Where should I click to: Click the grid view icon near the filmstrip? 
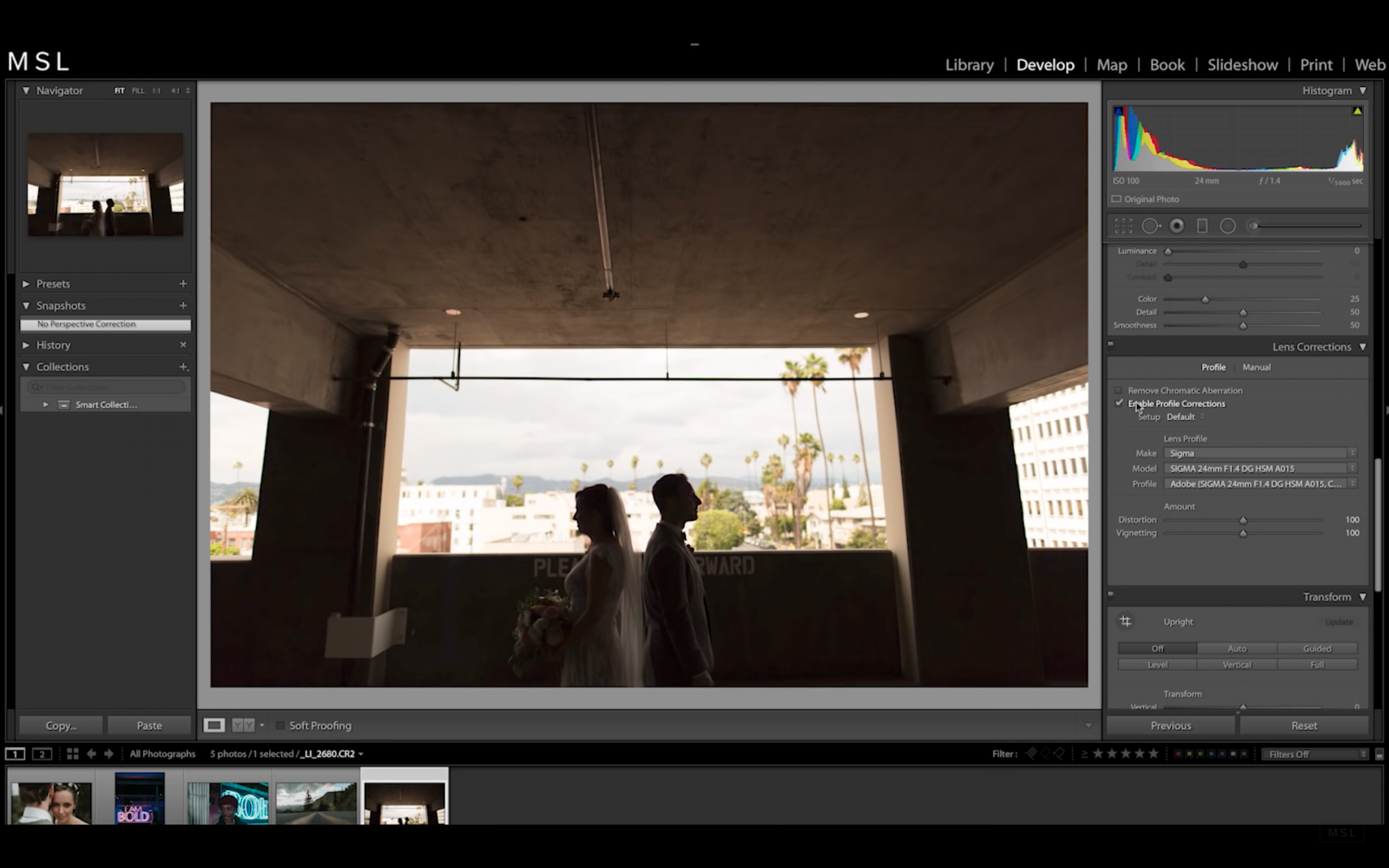coord(72,753)
